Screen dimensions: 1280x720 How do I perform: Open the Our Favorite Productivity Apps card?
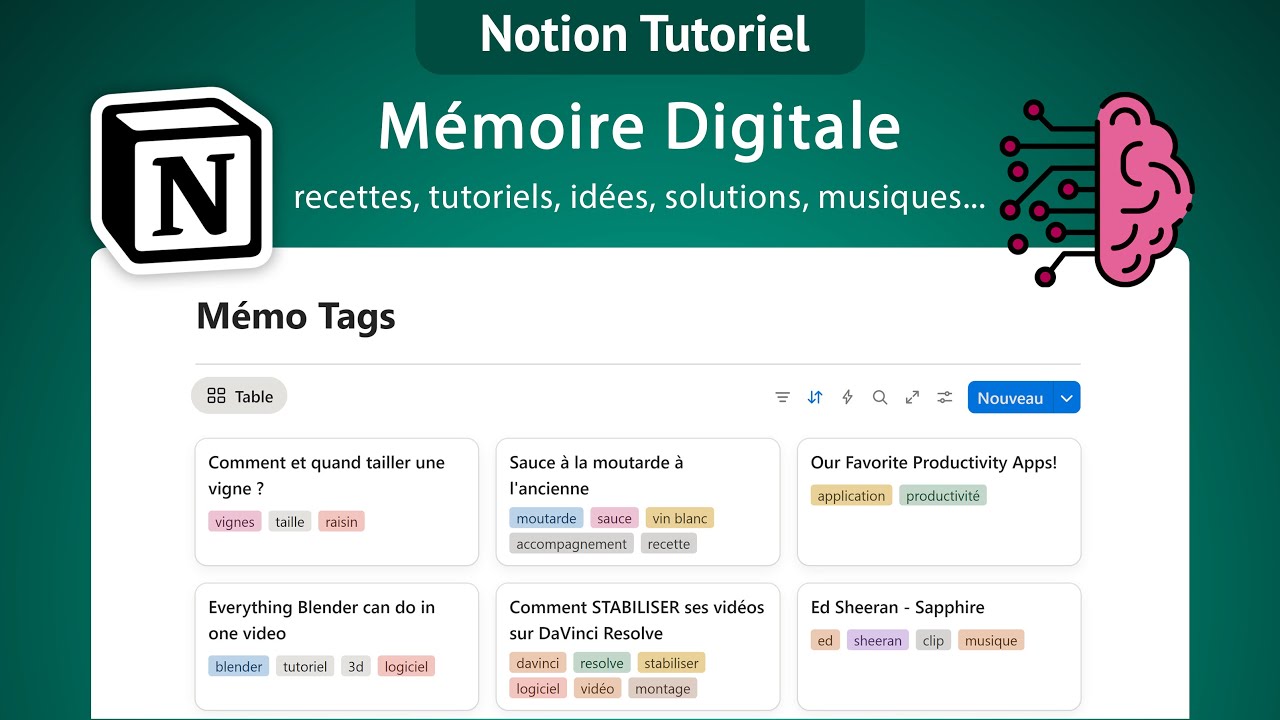point(939,502)
